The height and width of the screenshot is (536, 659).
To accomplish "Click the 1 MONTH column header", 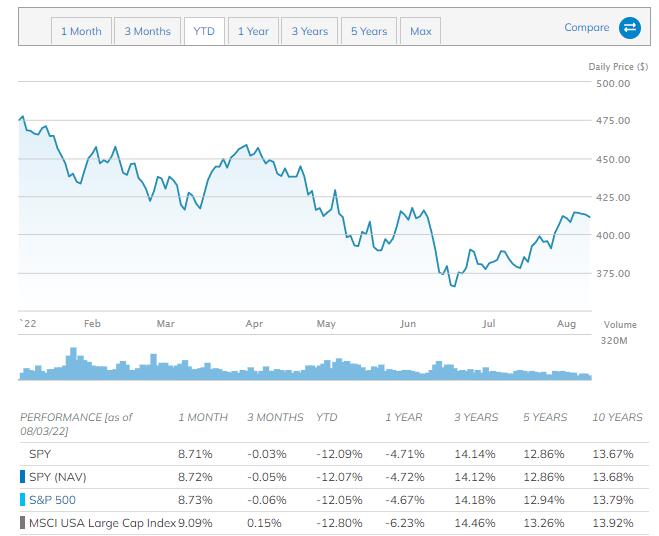I will pyautogui.click(x=203, y=417).
